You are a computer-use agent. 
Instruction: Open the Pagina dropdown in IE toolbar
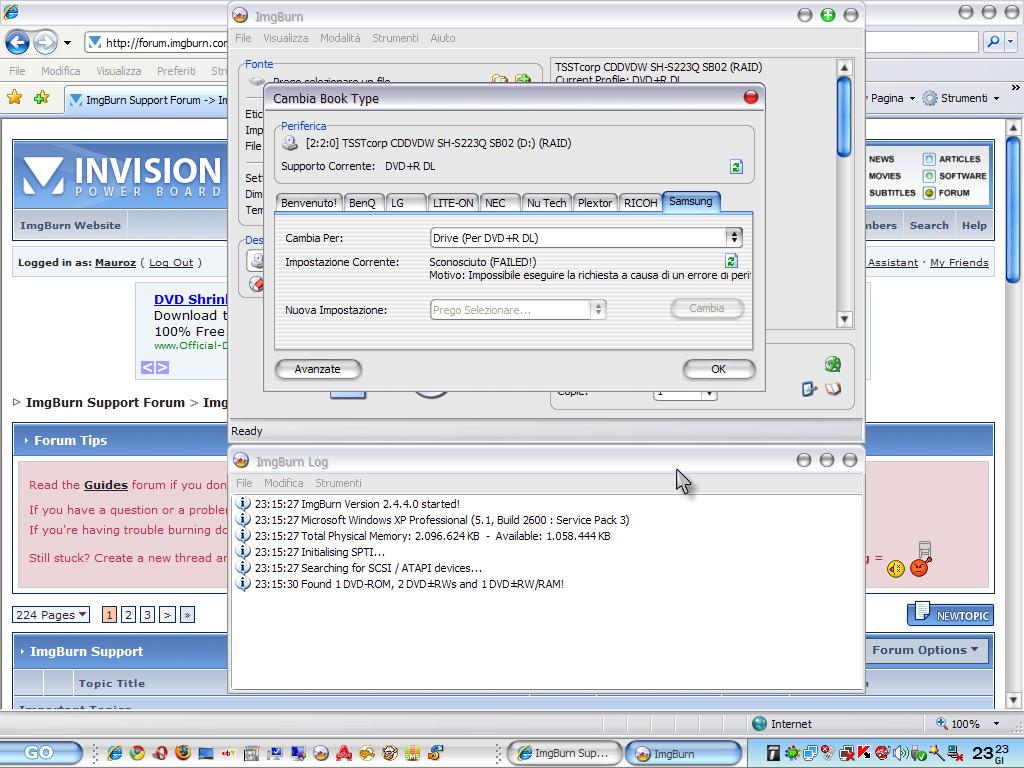click(892, 98)
